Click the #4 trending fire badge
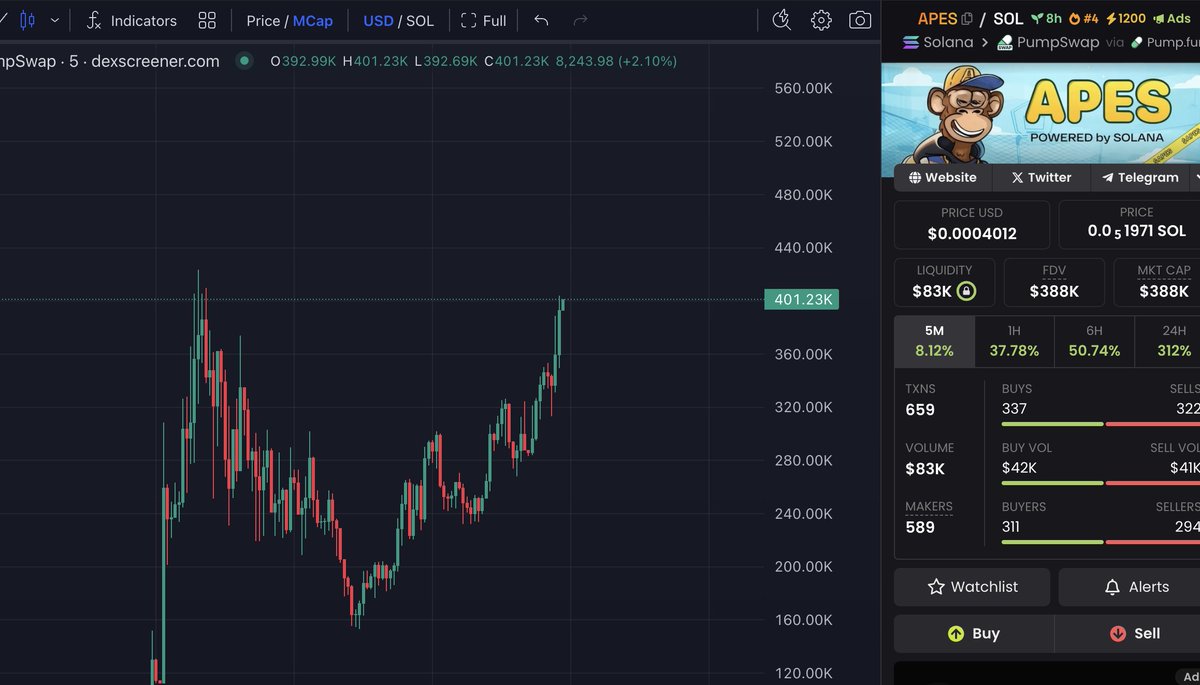The width and height of the screenshot is (1200, 685). (1084, 18)
